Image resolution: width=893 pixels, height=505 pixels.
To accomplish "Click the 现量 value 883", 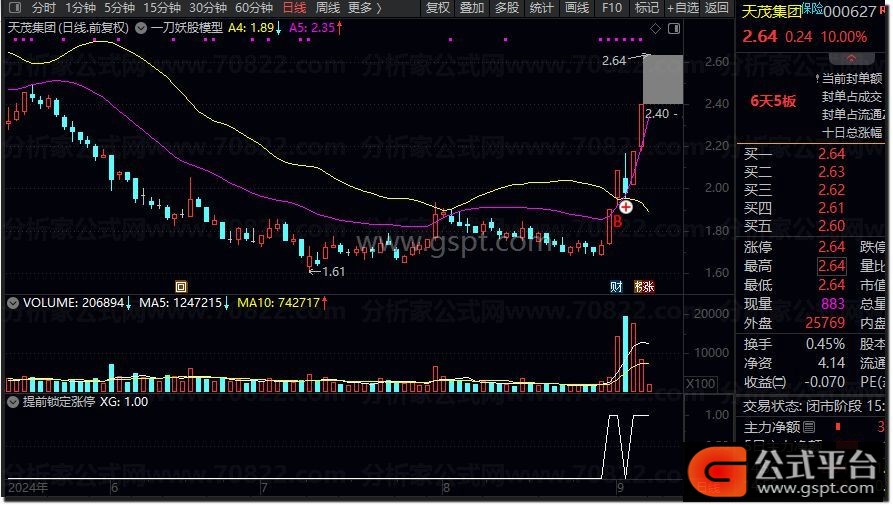I will (x=833, y=304).
